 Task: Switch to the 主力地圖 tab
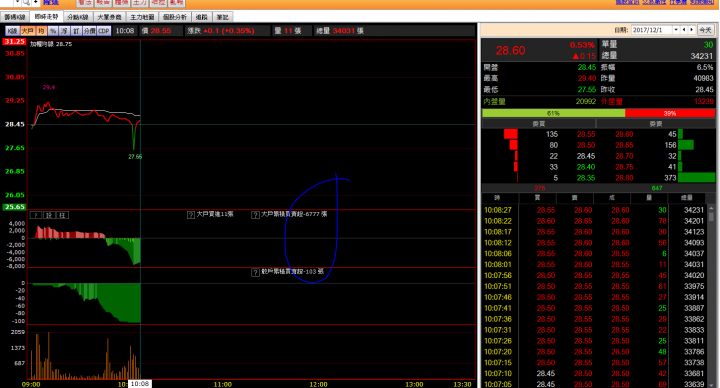[142, 17]
